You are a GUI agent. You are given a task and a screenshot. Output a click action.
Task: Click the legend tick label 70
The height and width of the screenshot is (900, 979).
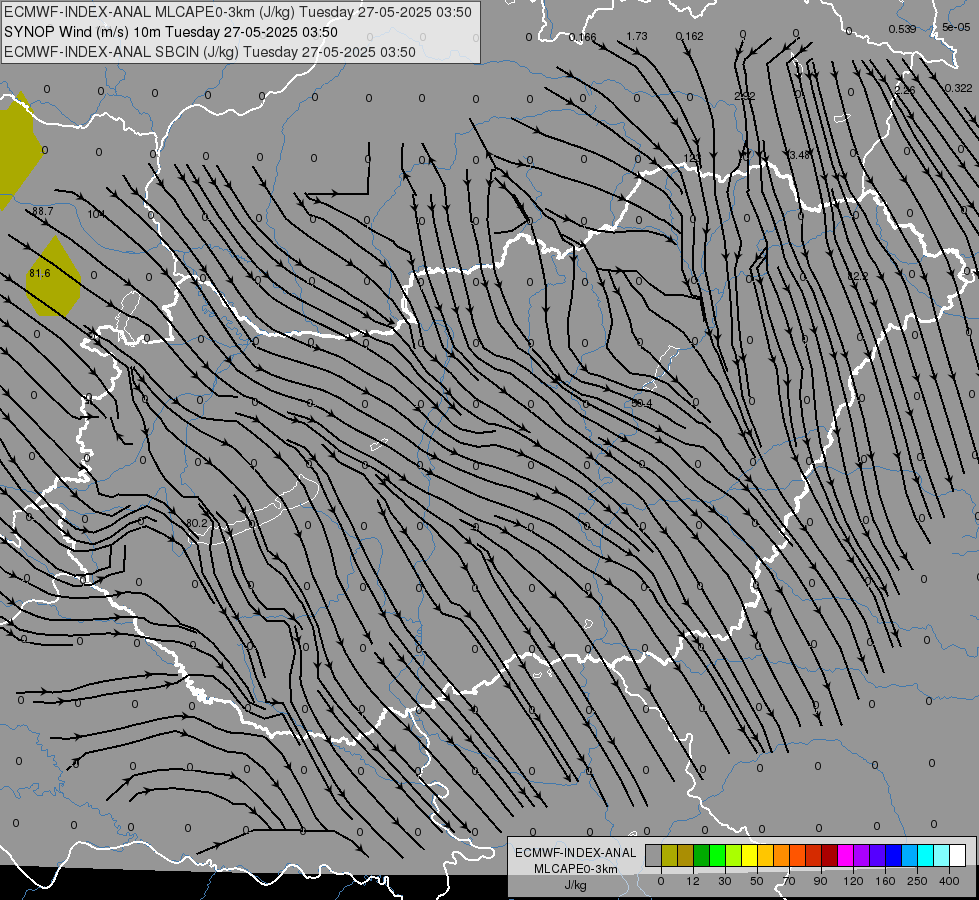click(789, 881)
